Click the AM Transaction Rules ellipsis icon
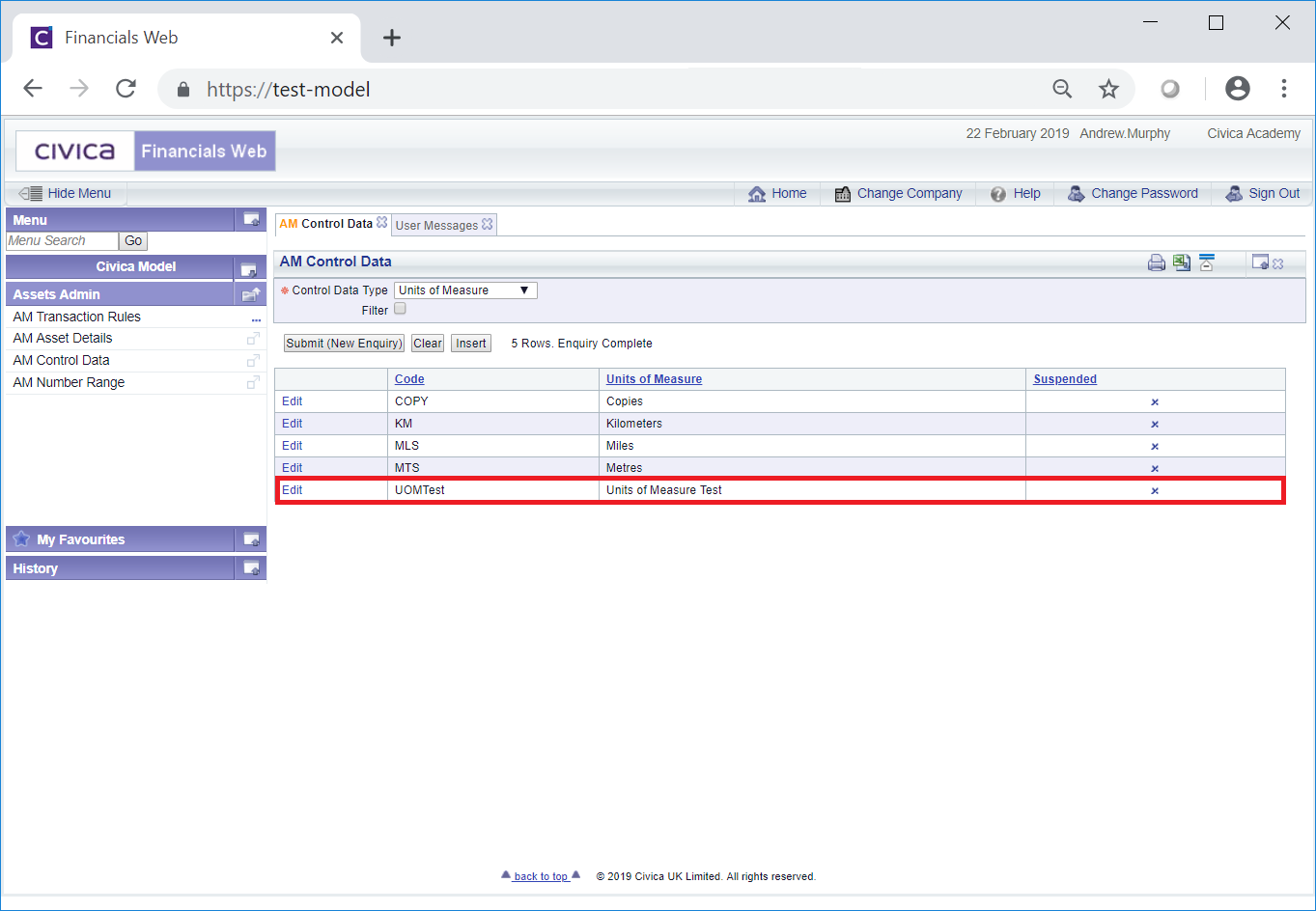This screenshot has height=911, width=1316. [256, 318]
